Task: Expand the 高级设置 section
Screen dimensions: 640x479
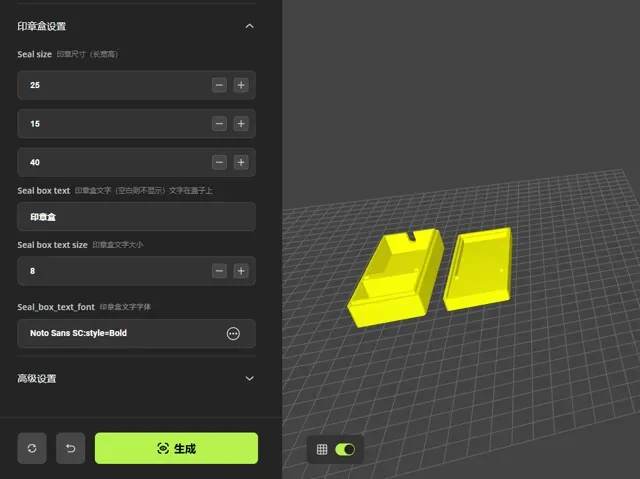Action: click(x=249, y=379)
